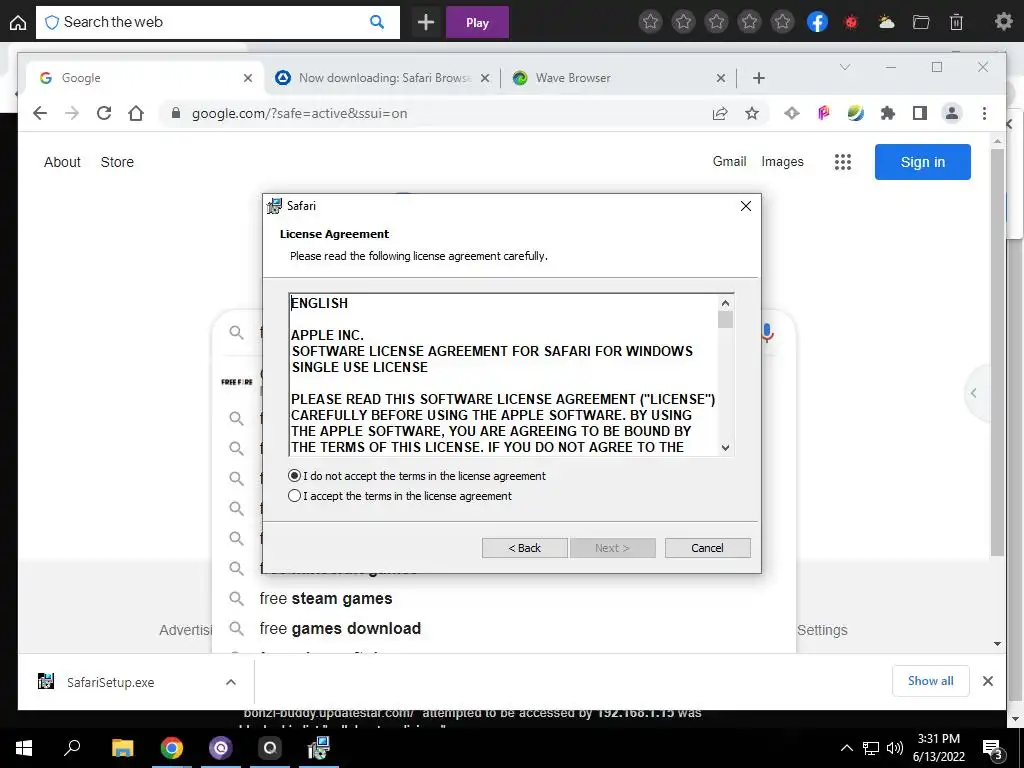Click the volume icon in the system tray

[895, 748]
